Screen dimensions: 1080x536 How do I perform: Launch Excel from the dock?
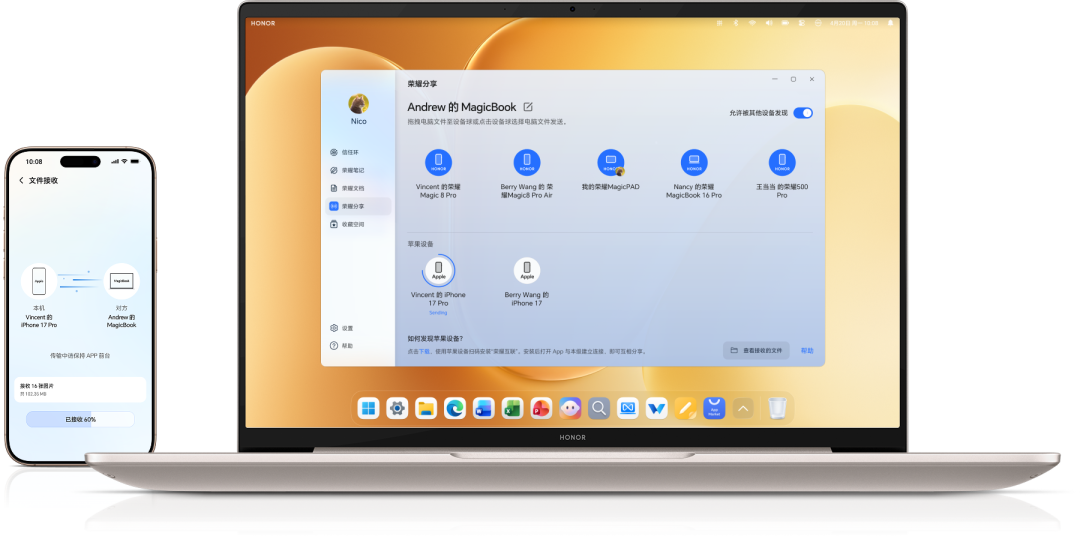512,409
